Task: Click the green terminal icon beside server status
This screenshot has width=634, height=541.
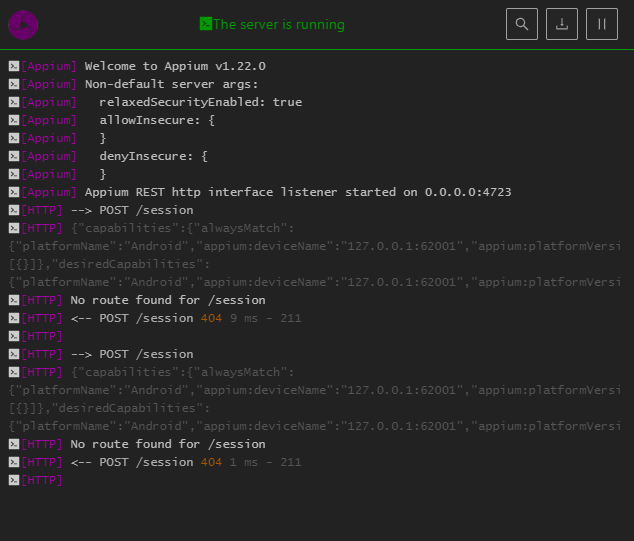Action: [x=205, y=24]
